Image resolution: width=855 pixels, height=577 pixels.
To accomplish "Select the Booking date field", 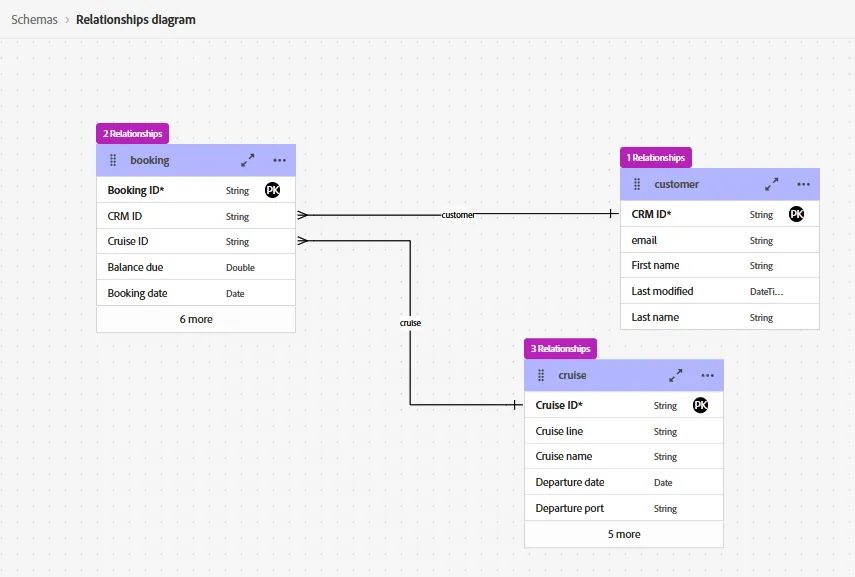I will (x=196, y=293).
